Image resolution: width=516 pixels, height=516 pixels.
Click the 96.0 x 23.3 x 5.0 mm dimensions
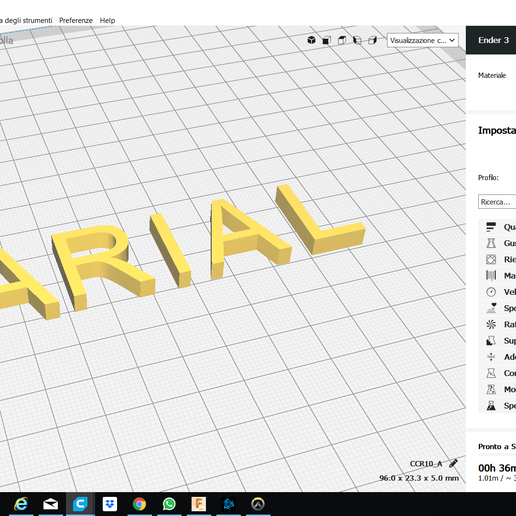[x=419, y=478]
